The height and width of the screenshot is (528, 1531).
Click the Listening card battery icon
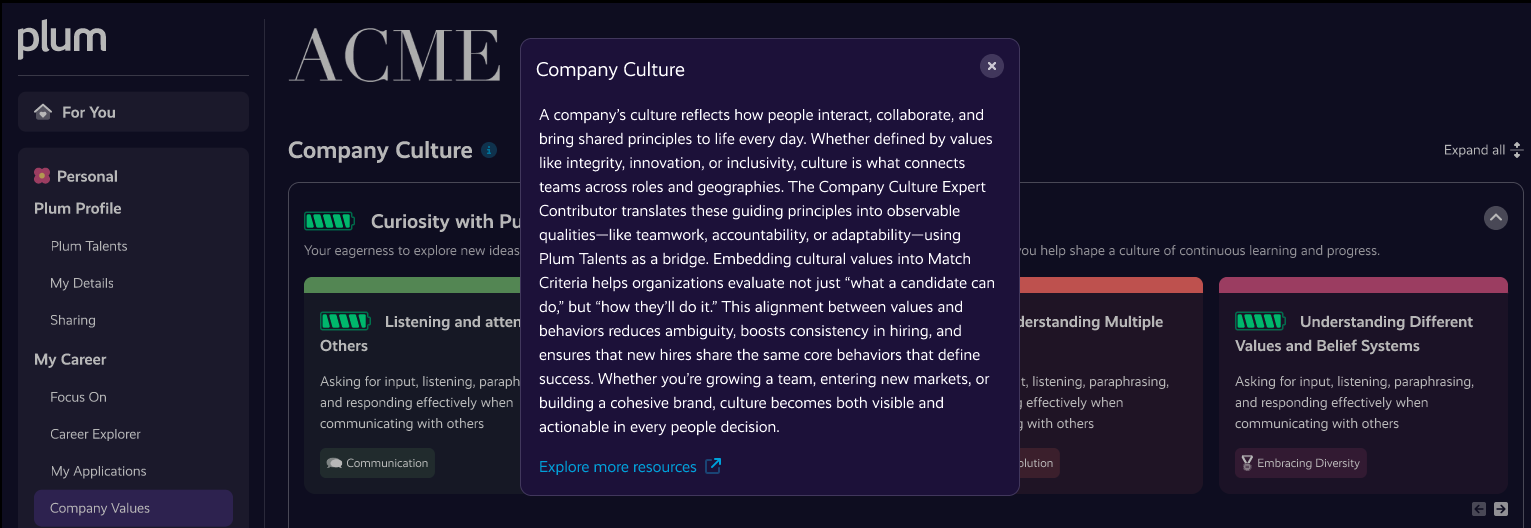(345, 321)
